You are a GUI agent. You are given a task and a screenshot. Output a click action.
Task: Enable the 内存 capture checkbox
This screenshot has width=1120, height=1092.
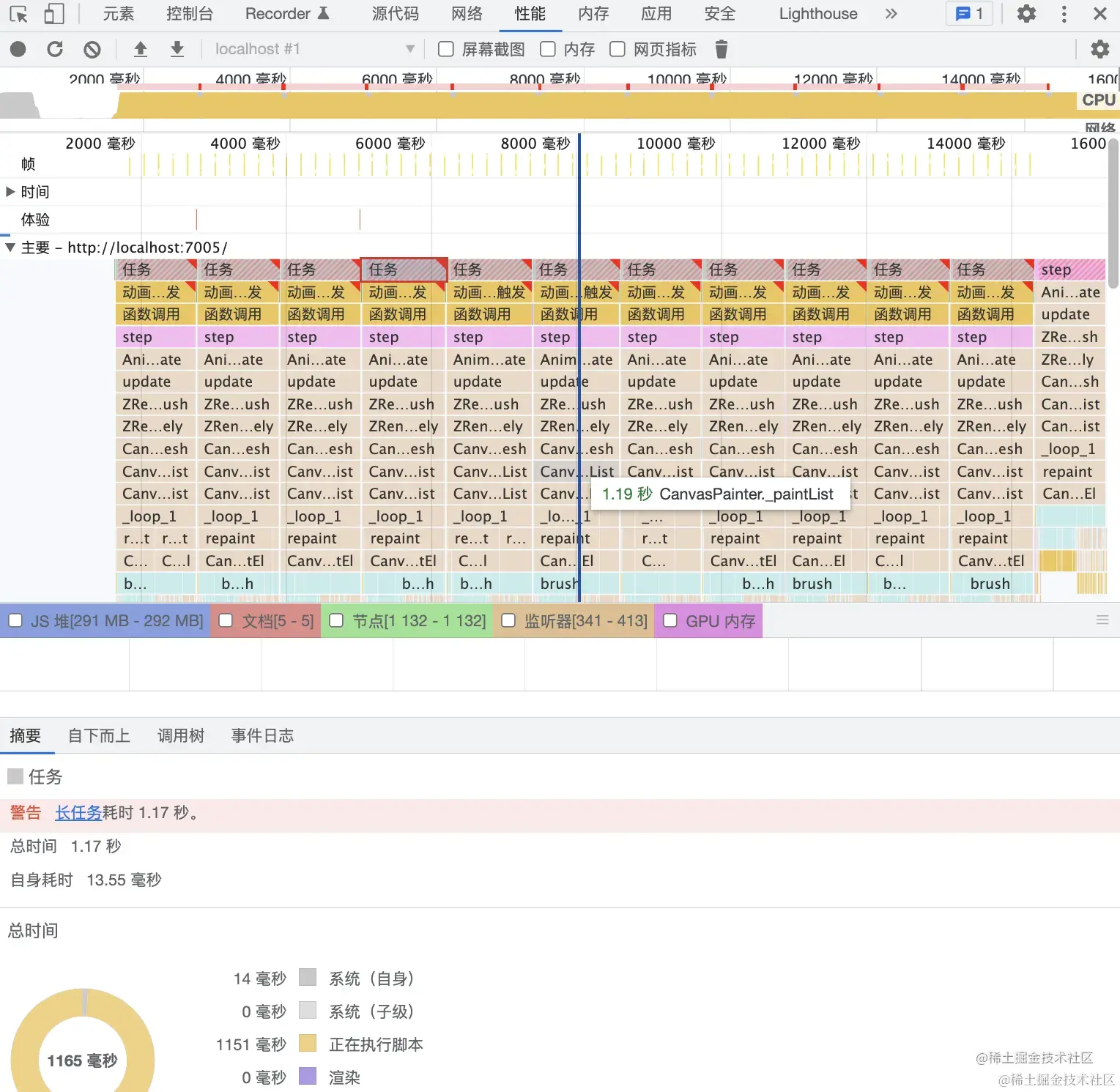click(547, 49)
